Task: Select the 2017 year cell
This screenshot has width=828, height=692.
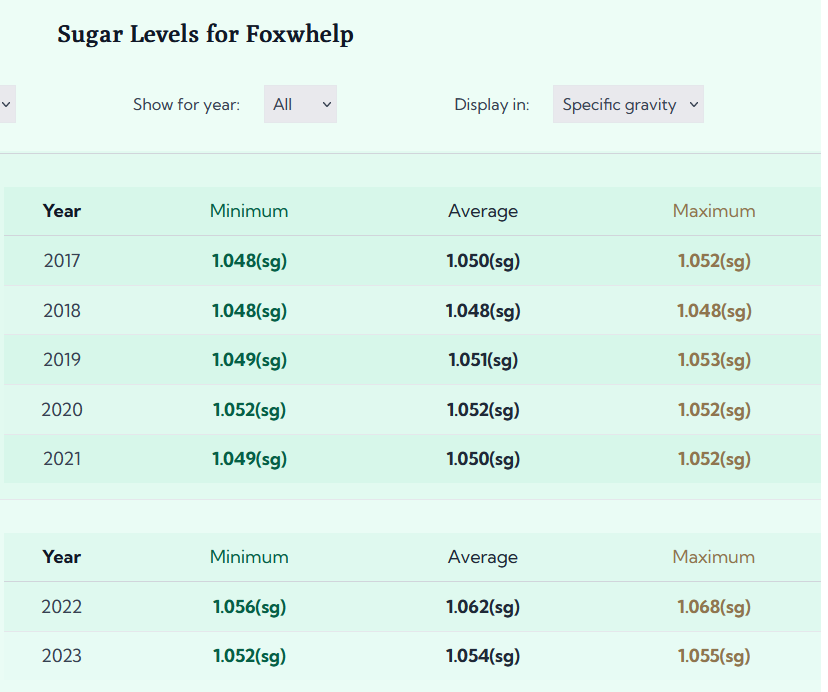Action: [62, 261]
